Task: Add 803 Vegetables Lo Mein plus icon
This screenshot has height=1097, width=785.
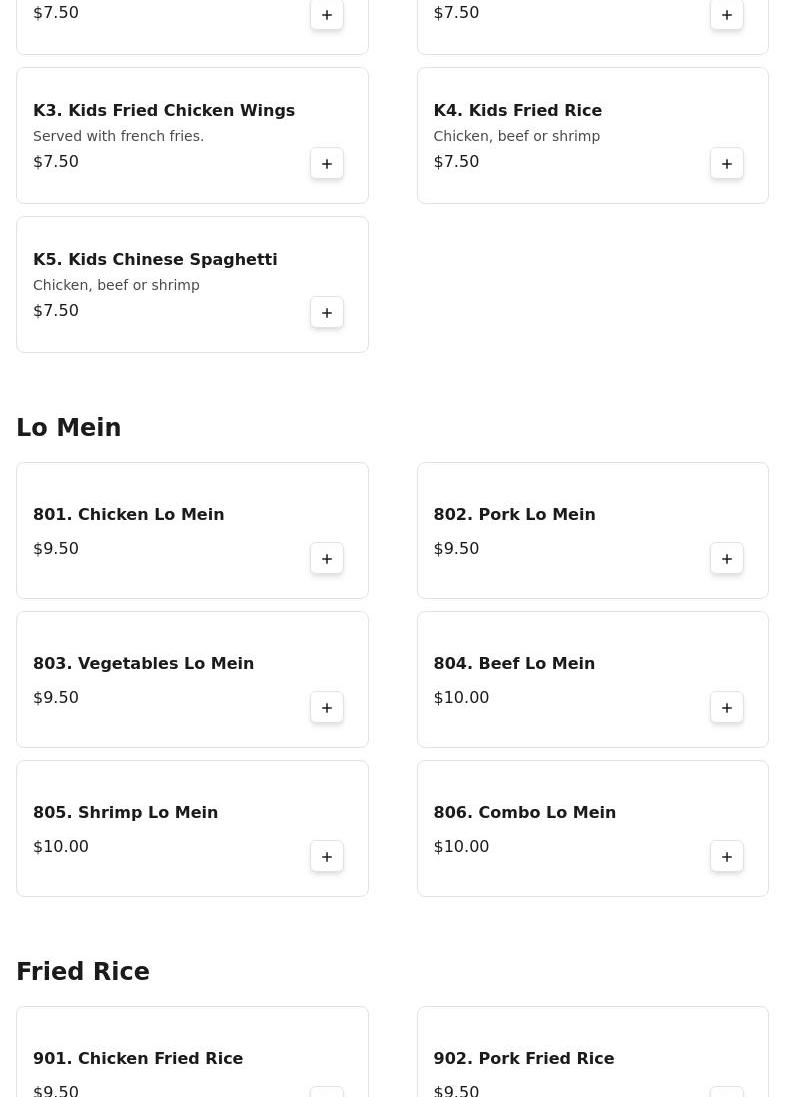Action: click(327, 707)
